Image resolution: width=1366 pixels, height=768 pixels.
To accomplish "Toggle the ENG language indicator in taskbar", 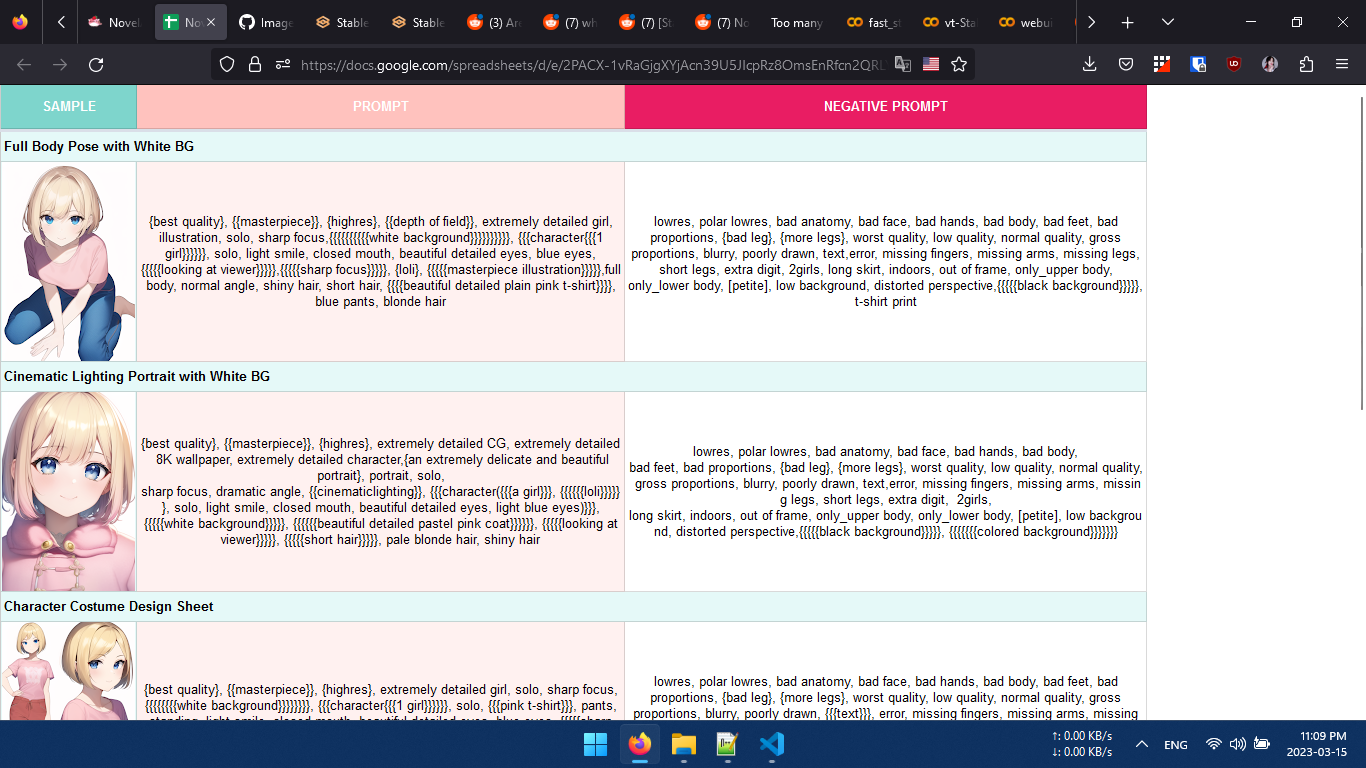I will [1175, 745].
